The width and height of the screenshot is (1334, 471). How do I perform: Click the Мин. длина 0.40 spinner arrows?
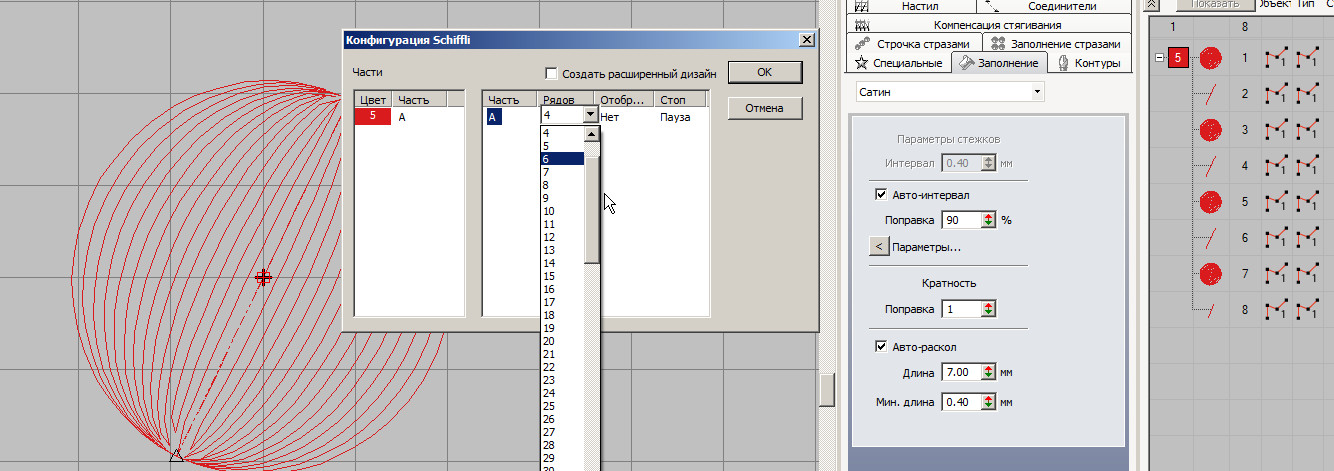pos(989,402)
